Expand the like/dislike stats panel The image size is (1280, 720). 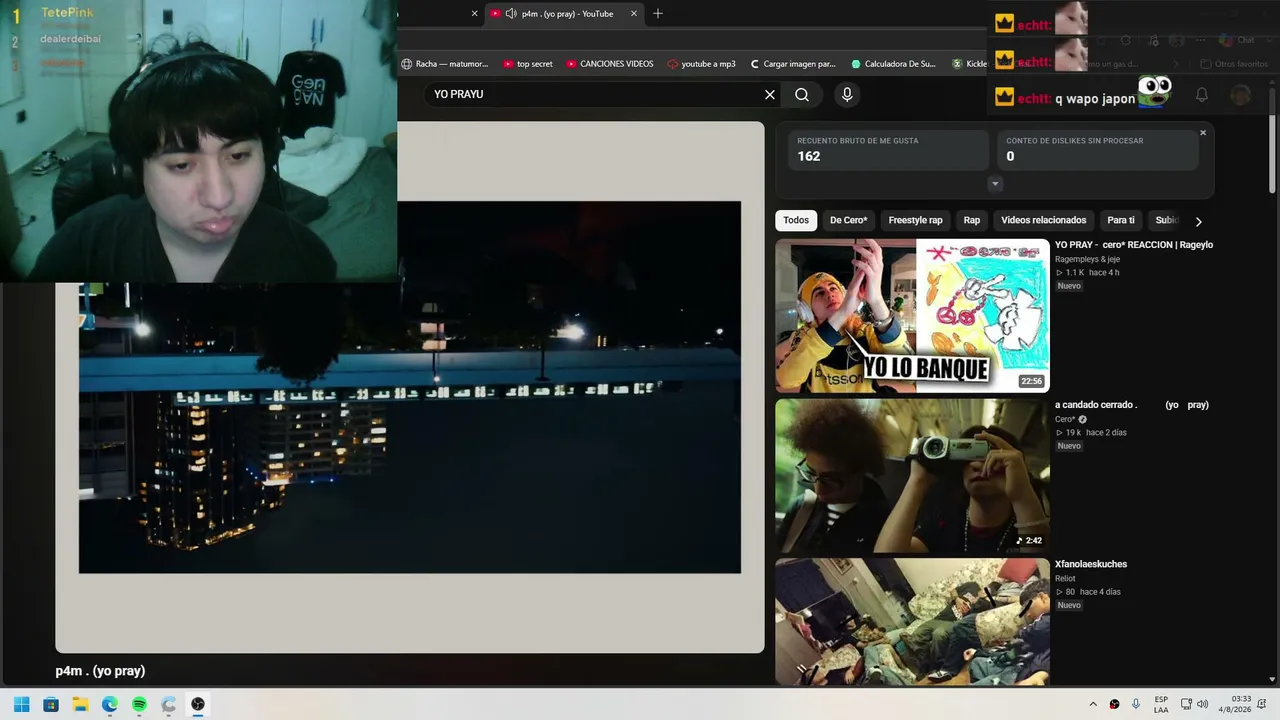point(994,184)
